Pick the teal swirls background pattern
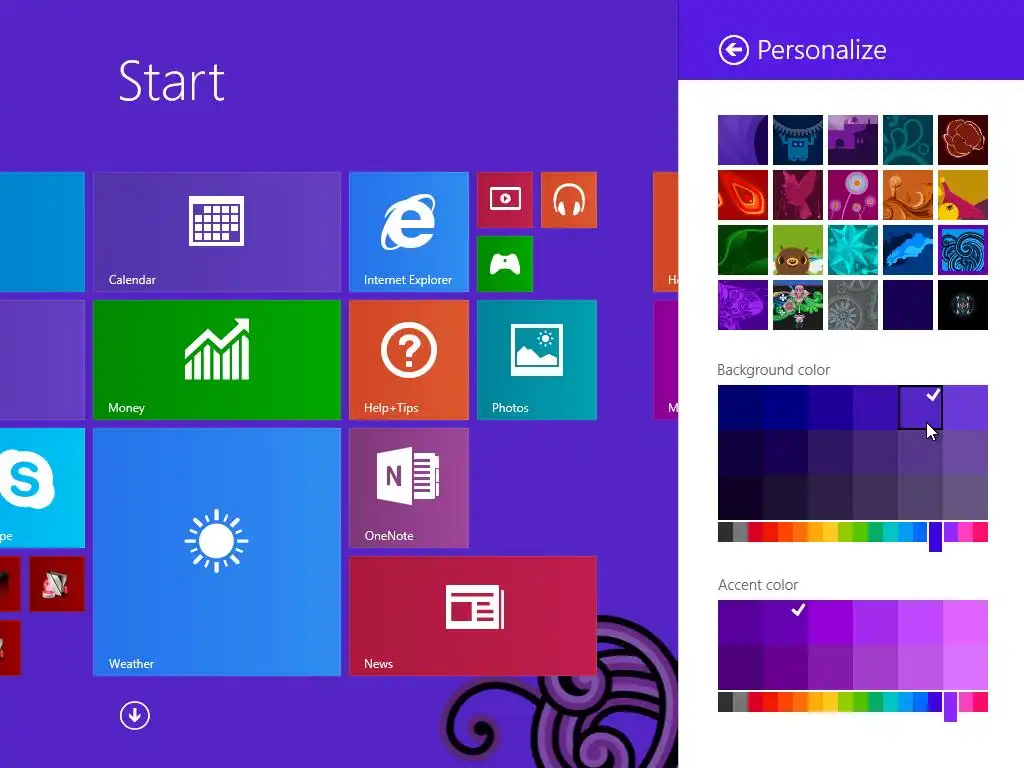The image size is (1024, 768). (907, 140)
